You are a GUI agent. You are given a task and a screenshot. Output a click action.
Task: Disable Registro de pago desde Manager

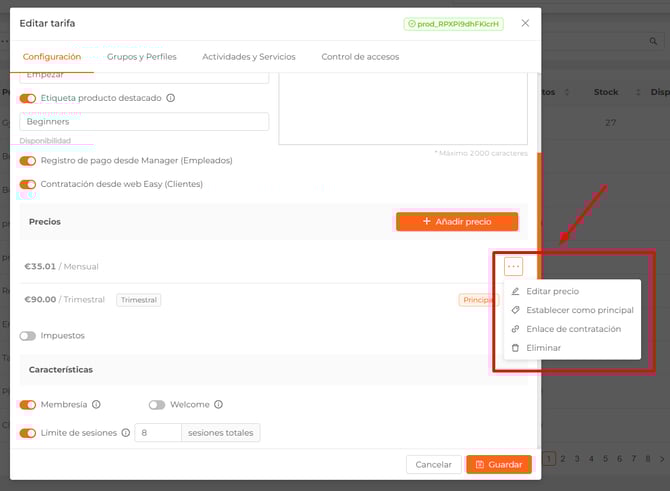pyautogui.click(x=28, y=160)
